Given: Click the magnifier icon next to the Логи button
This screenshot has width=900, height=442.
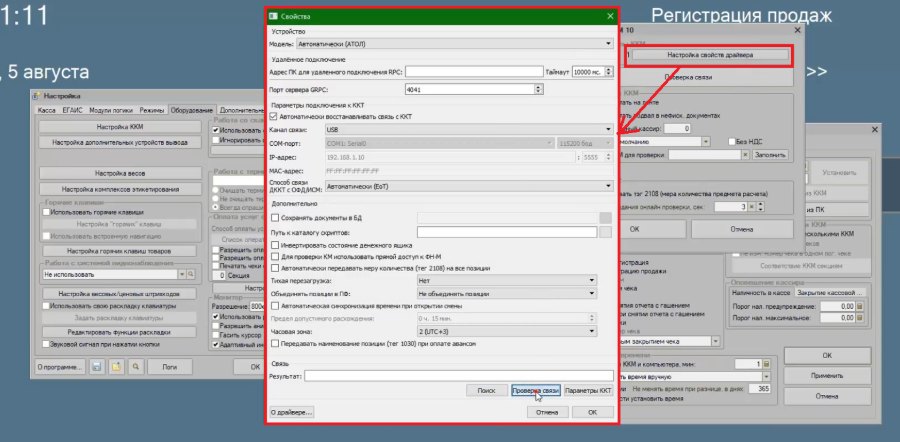Looking at the screenshot, I should coord(135,366).
